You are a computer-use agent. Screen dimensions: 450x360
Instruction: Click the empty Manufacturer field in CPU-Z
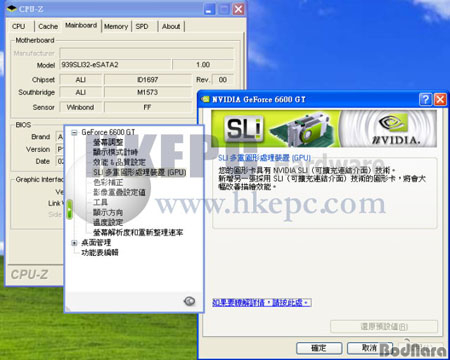click(147, 53)
